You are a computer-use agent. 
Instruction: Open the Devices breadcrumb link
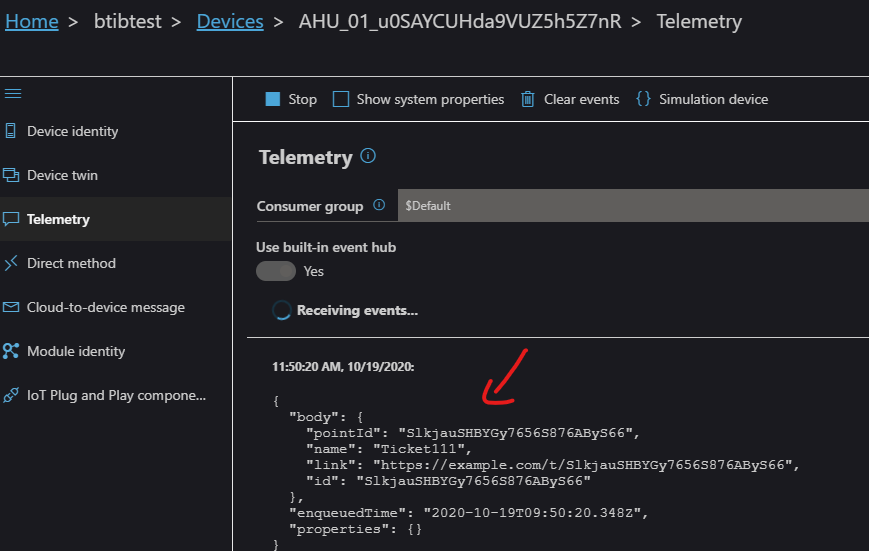[230, 21]
